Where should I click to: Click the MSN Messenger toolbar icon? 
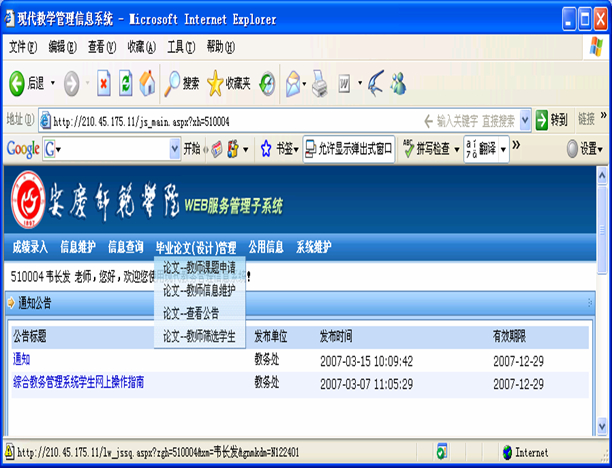(398, 83)
